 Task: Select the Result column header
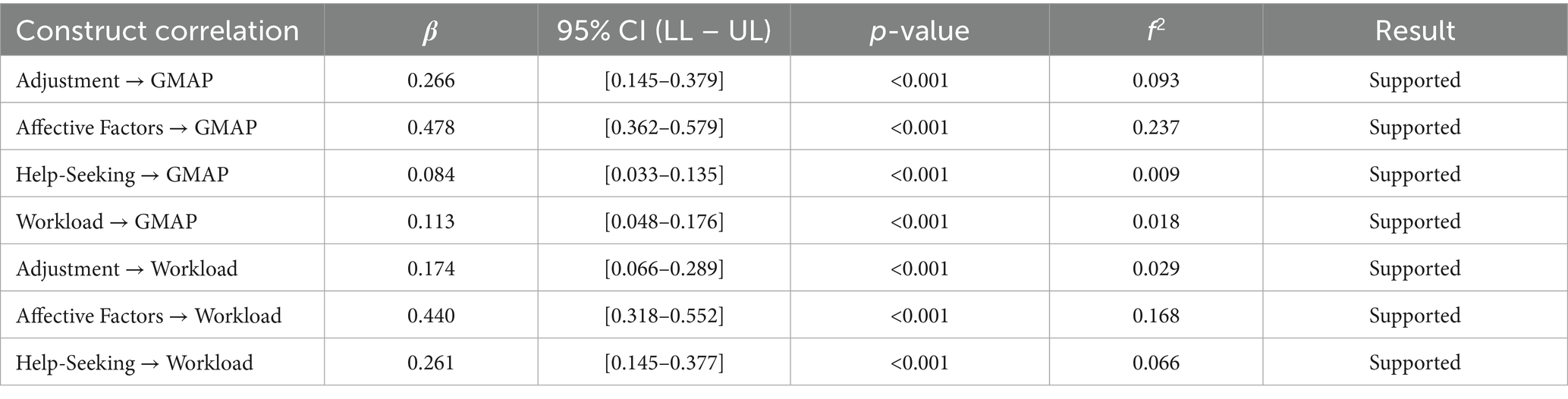pyautogui.click(x=1415, y=31)
